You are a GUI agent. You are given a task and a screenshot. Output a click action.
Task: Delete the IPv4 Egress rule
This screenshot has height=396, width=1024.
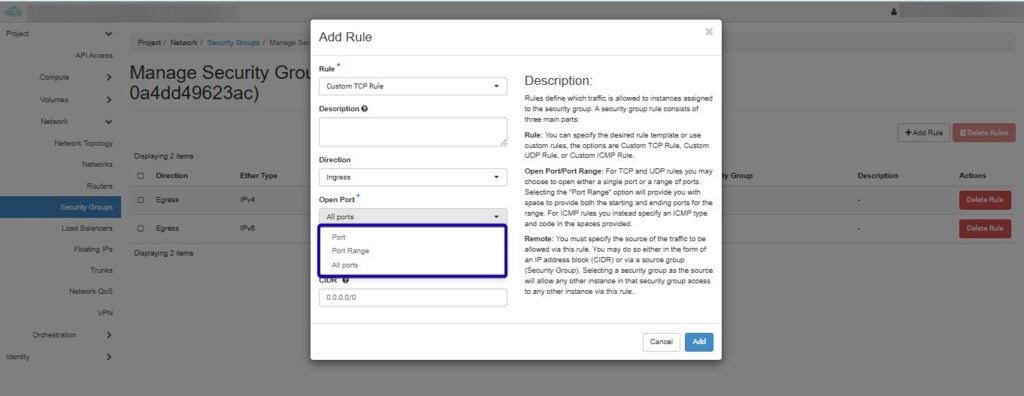tap(985, 200)
